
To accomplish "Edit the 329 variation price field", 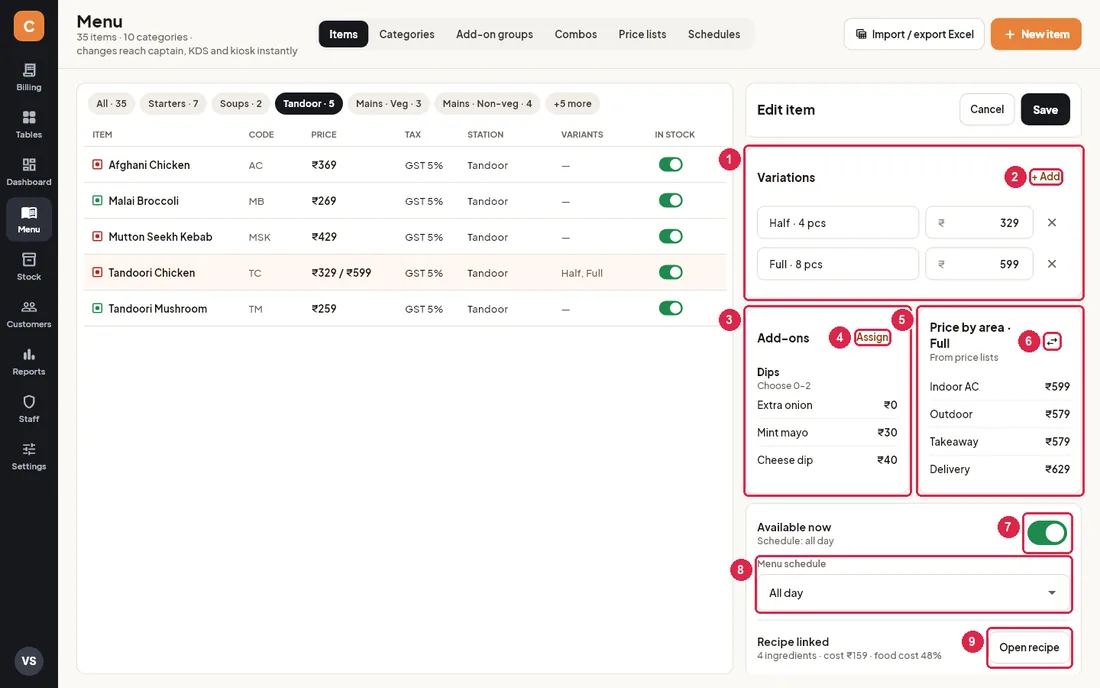I will 979,222.
